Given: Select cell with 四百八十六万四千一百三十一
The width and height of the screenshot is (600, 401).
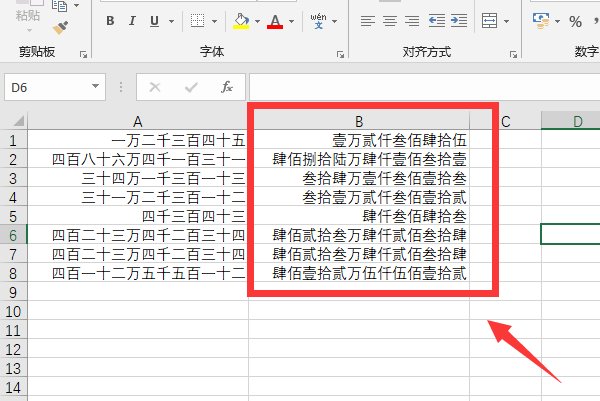Looking at the screenshot, I should 138,159.
